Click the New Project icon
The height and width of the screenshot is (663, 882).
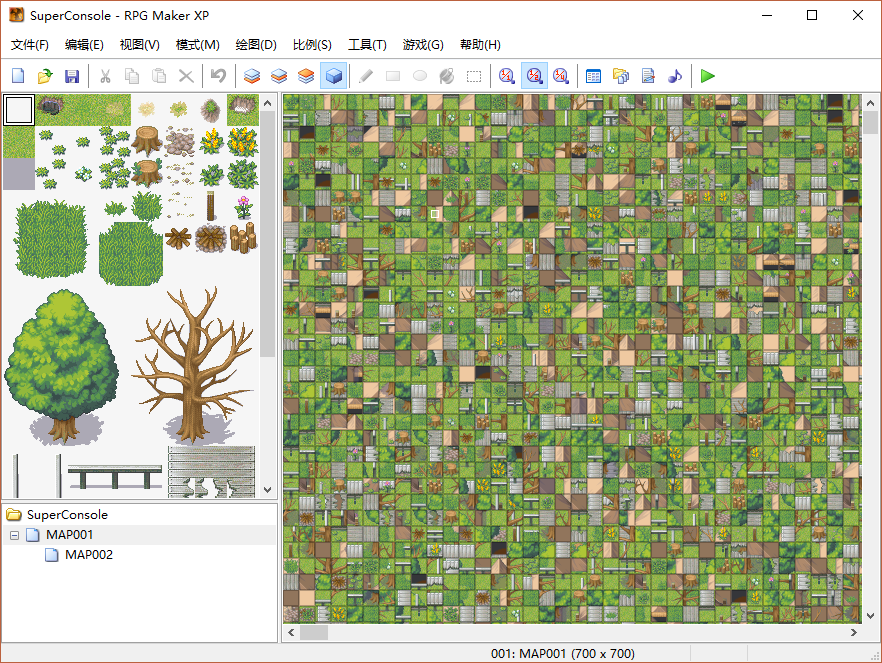click(x=18, y=76)
